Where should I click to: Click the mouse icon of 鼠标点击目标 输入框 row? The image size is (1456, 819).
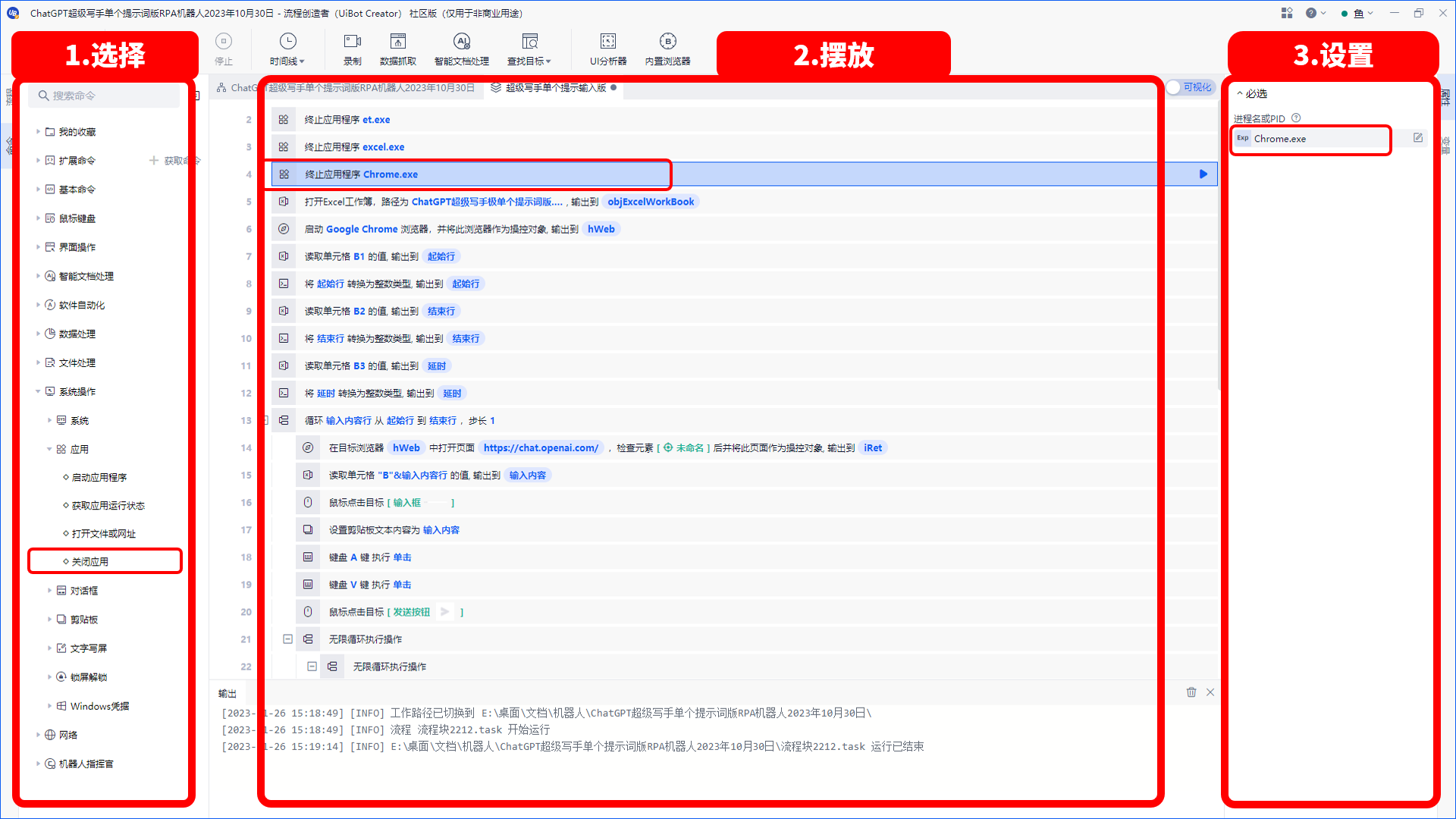point(308,503)
